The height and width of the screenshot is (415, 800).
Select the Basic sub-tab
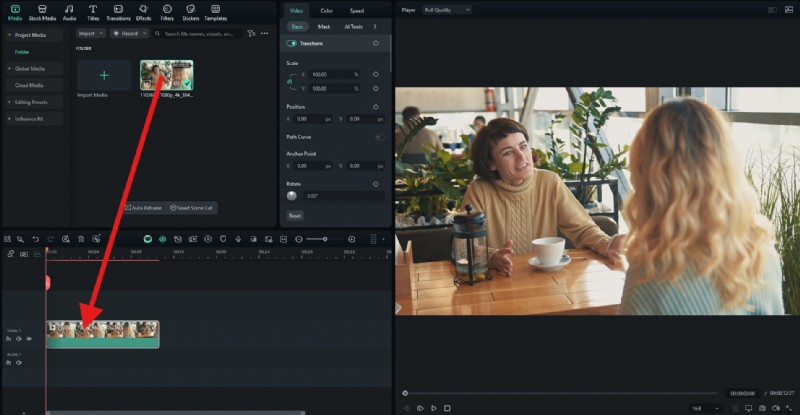pyautogui.click(x=297, y=27)
